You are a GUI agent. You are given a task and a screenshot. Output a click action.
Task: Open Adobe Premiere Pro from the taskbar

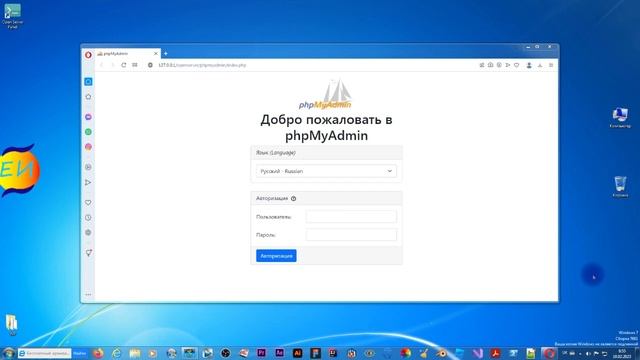pos(261,353)
